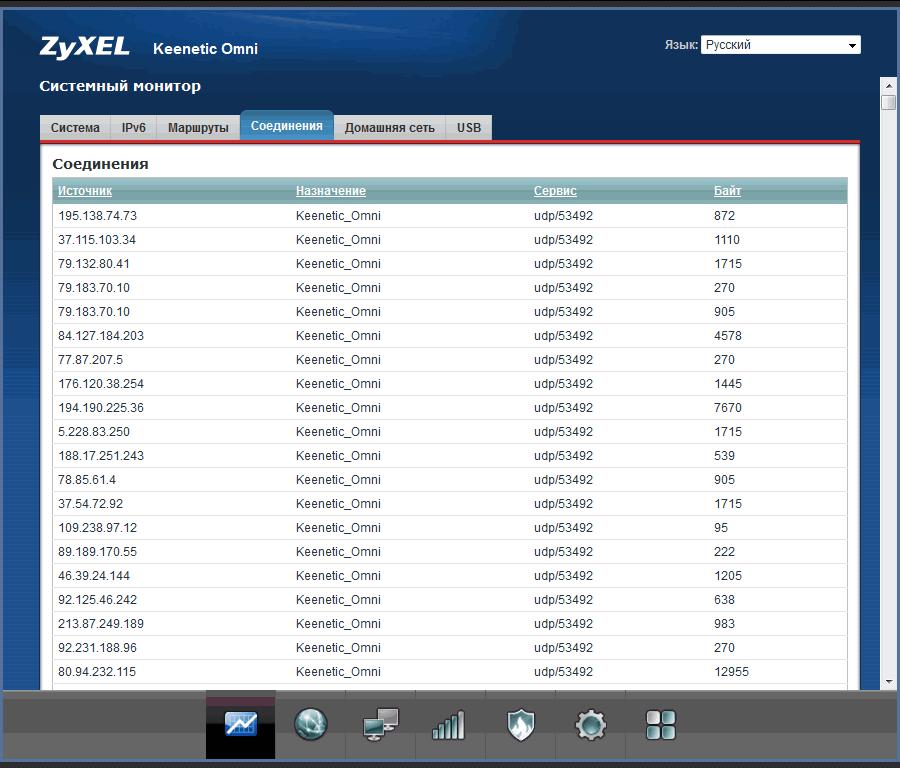The height and width of the screenshot is (768, 900).
Task: Sort connections by Назначение column
Action: coord(331,191)
